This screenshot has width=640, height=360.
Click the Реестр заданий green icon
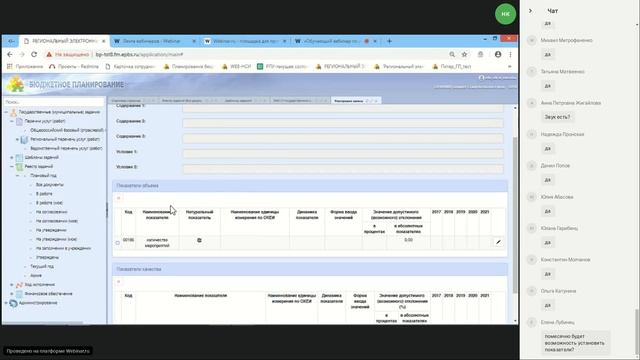click(x=19, y=167)
